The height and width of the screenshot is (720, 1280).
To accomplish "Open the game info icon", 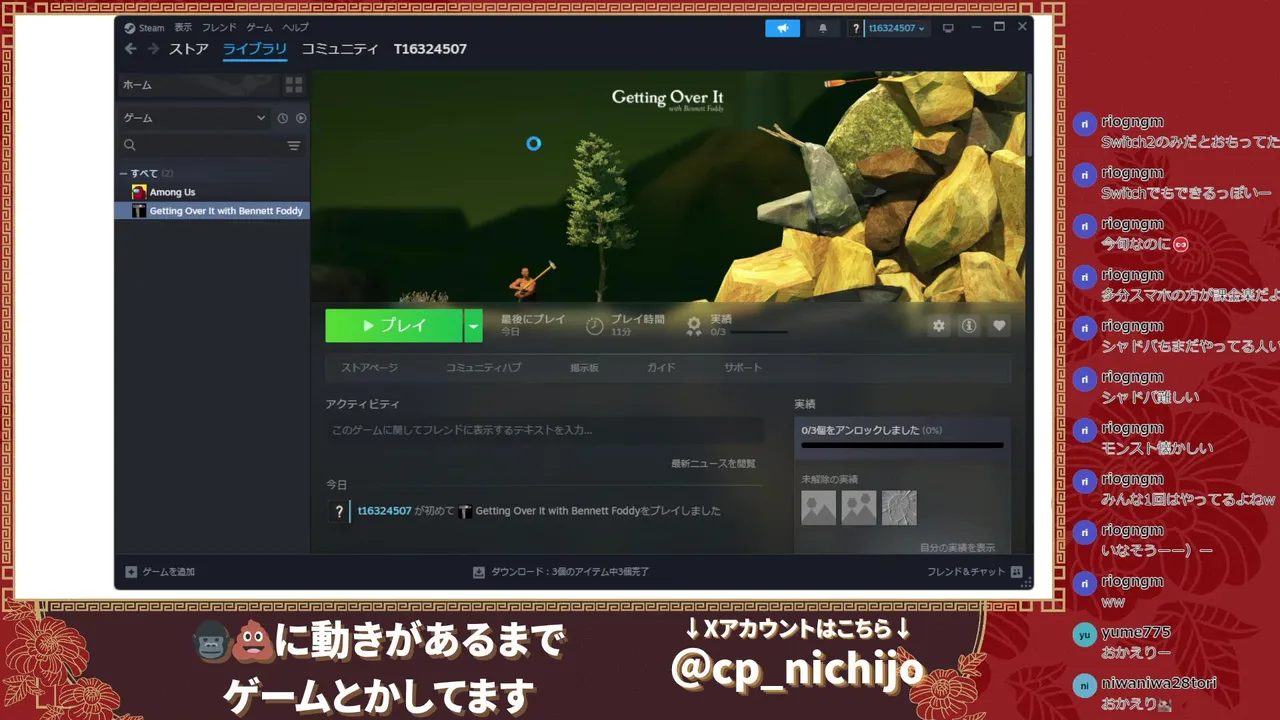I will tap(968, 326).
